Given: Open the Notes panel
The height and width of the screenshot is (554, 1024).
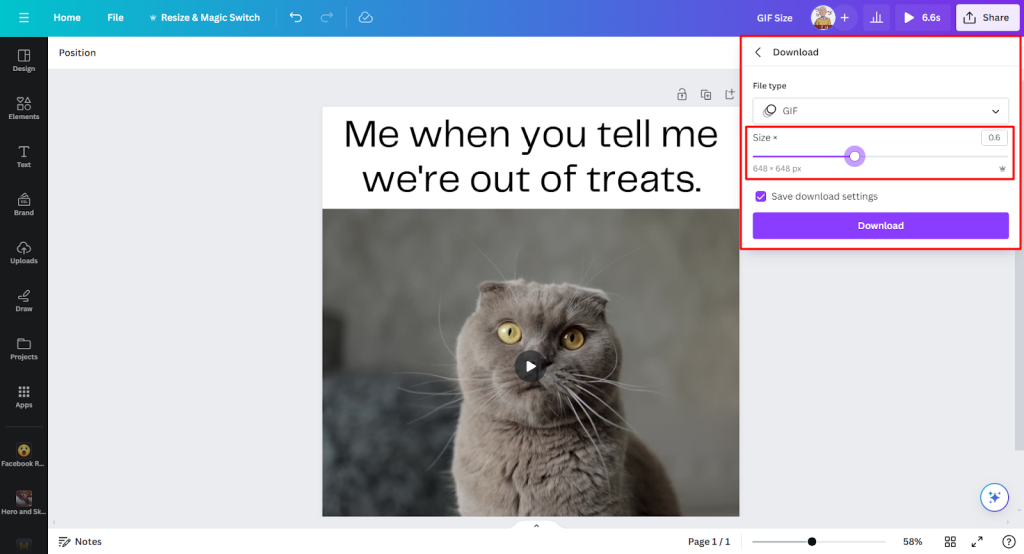Looking at the screenshot, I should 80,542.
